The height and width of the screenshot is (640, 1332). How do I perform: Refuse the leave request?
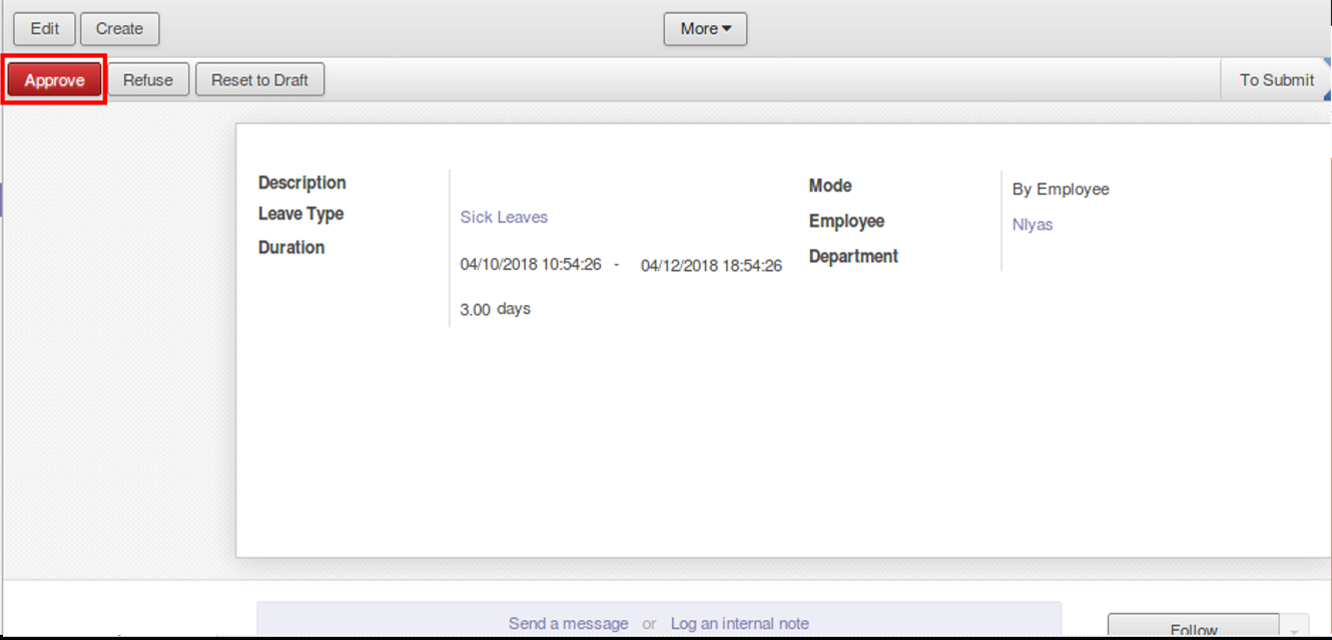pyautogui.click(x=148, y=80)
